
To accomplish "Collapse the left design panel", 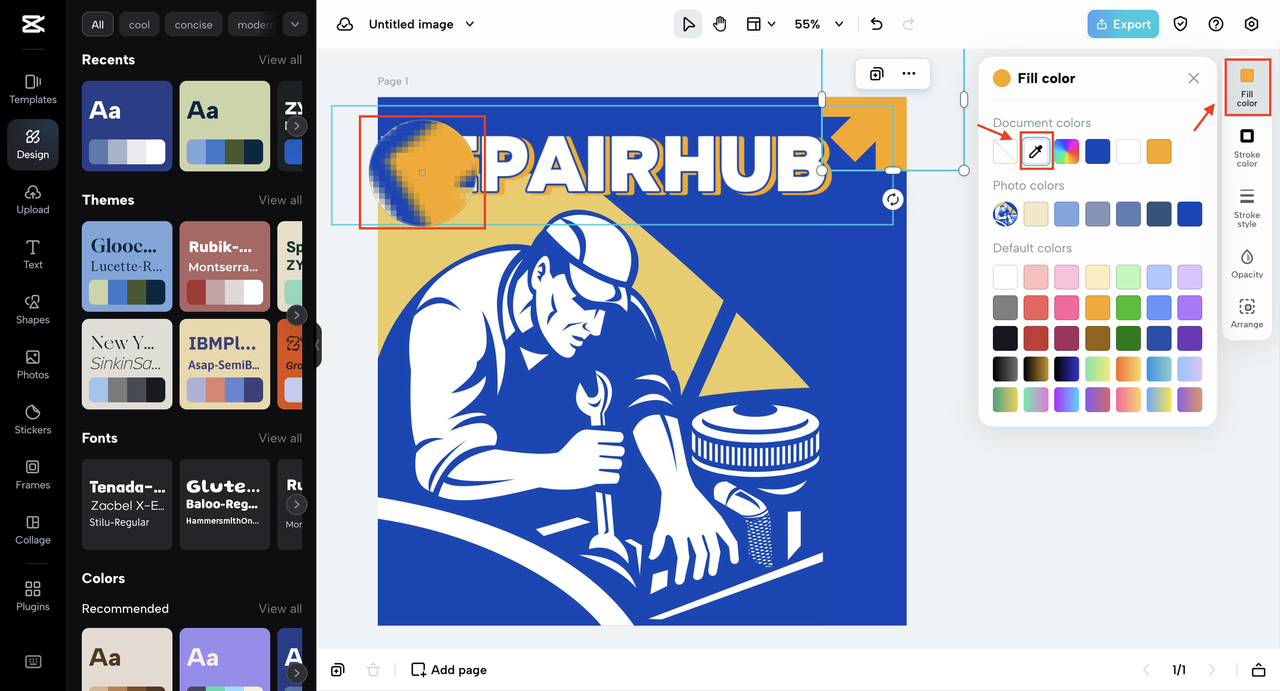I will coord(318,345).
